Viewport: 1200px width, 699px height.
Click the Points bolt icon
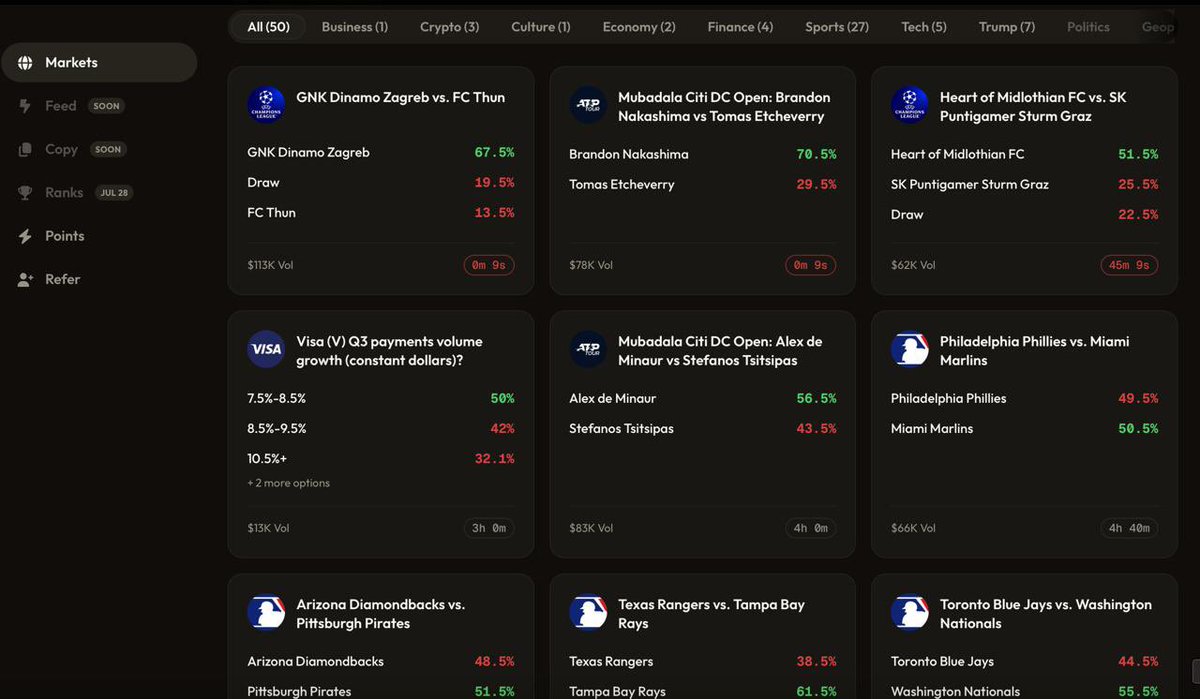tap(25, 236)
